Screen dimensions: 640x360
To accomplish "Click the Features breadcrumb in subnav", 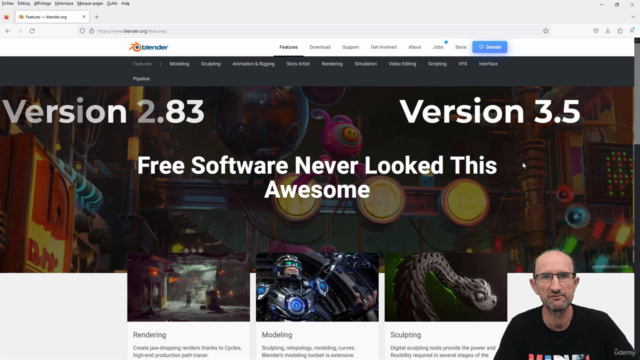I will (142, 64).
